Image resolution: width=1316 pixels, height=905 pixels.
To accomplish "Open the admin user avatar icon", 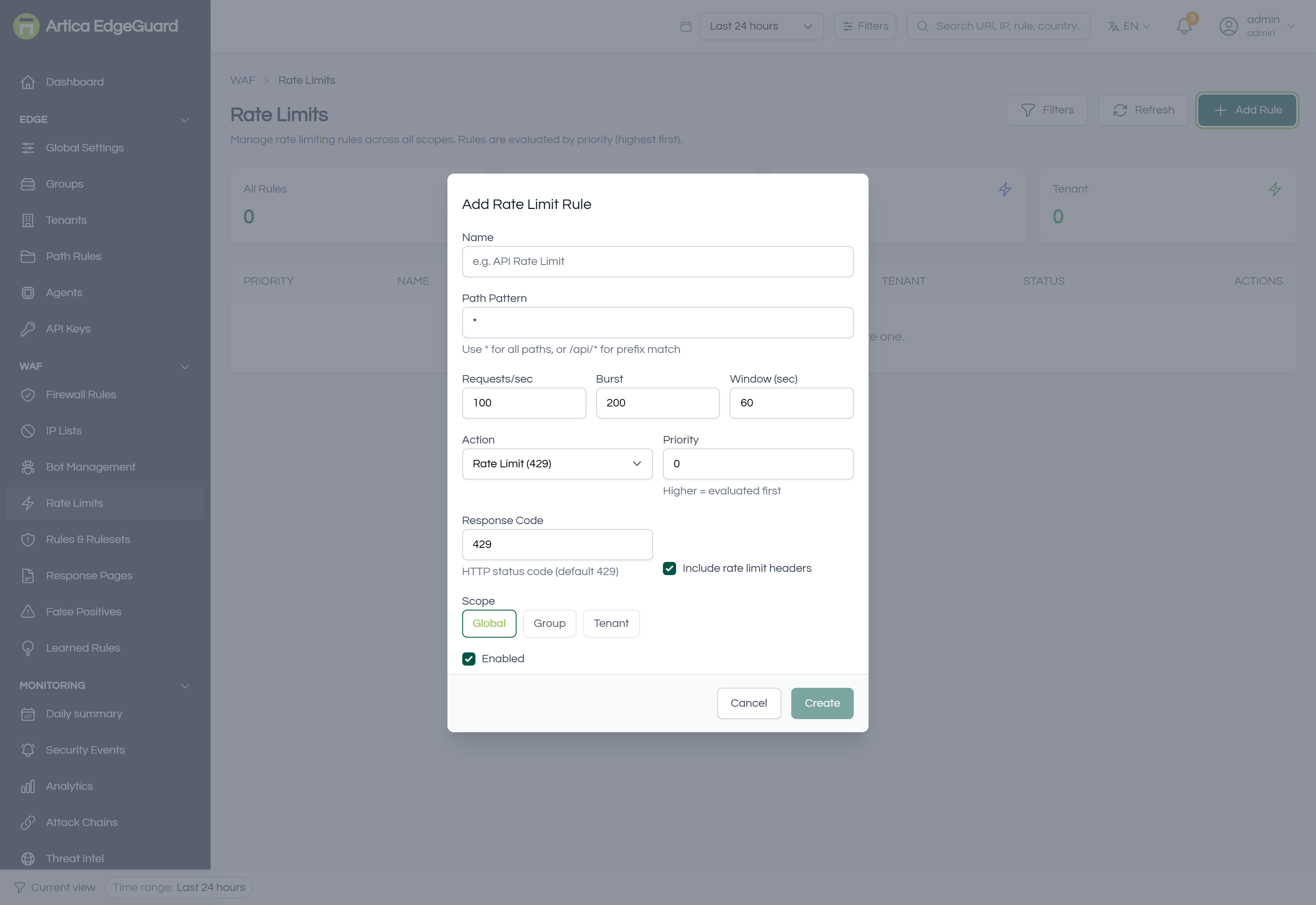I will coord(1228,26).
